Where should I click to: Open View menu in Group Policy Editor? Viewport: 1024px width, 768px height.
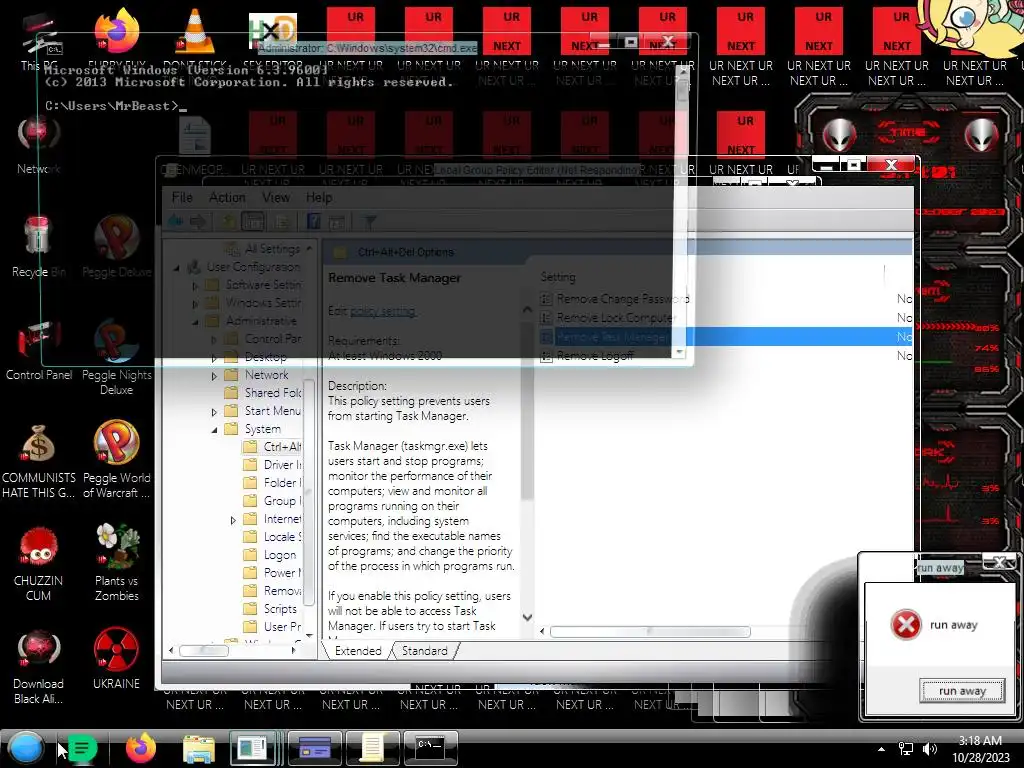[276, 197]
